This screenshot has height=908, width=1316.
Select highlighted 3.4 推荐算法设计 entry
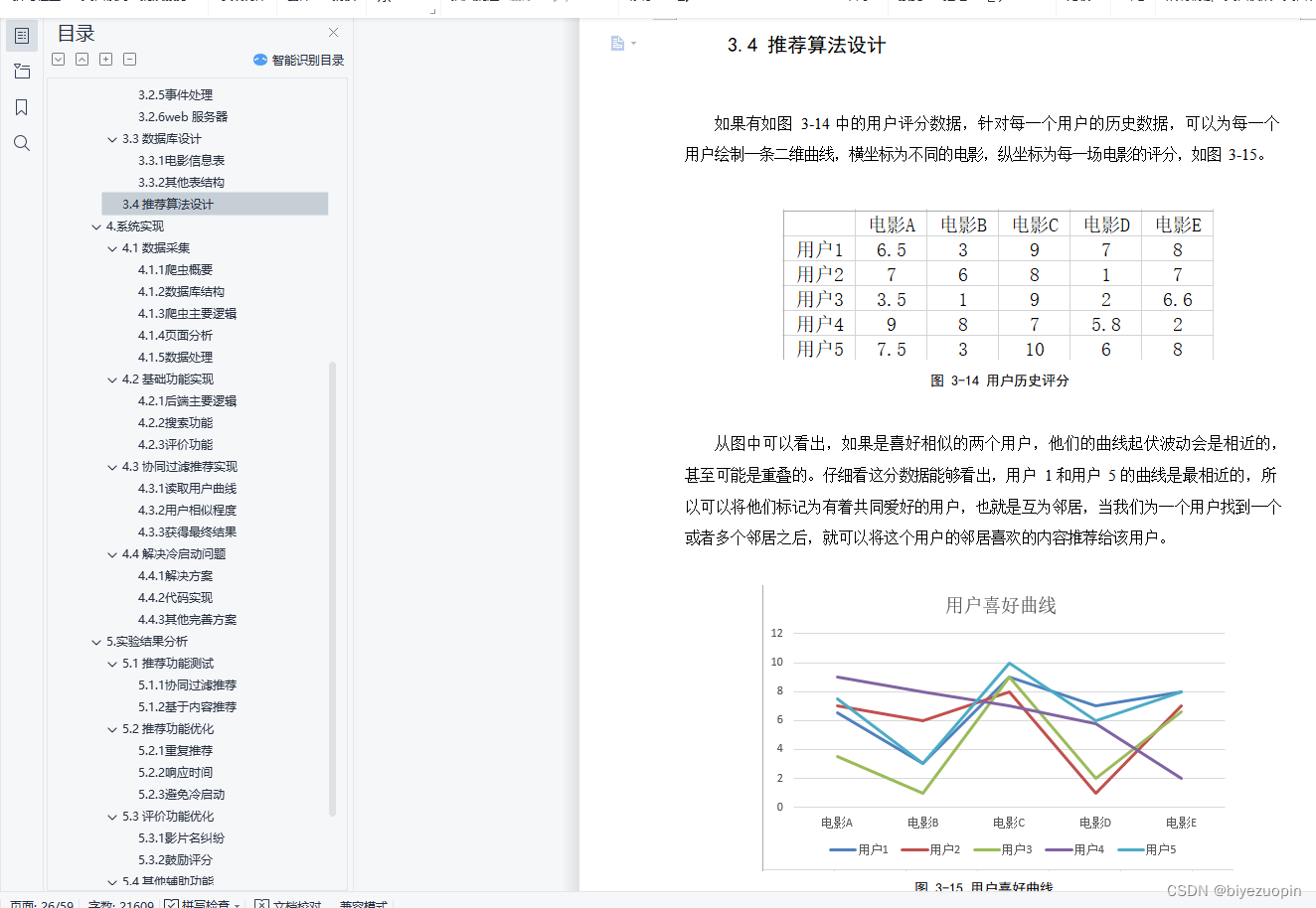[215, 205]
